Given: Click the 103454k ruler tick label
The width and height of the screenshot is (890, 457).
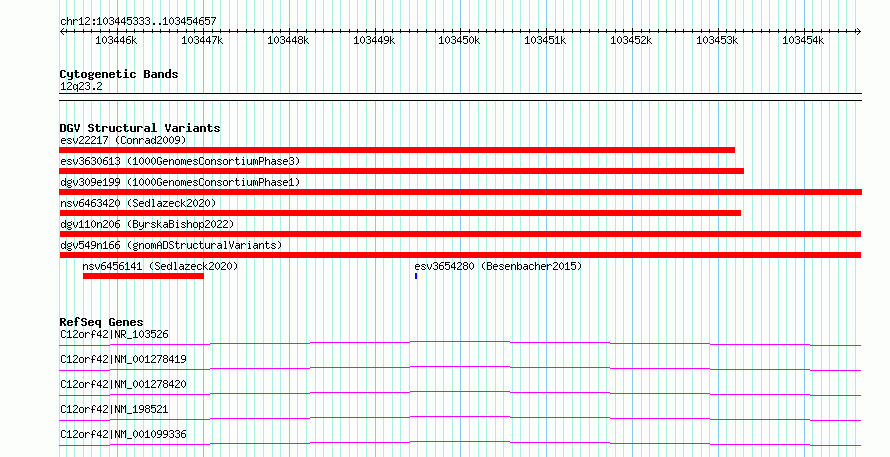Looking at the screenshot, I should coord(803,40).
